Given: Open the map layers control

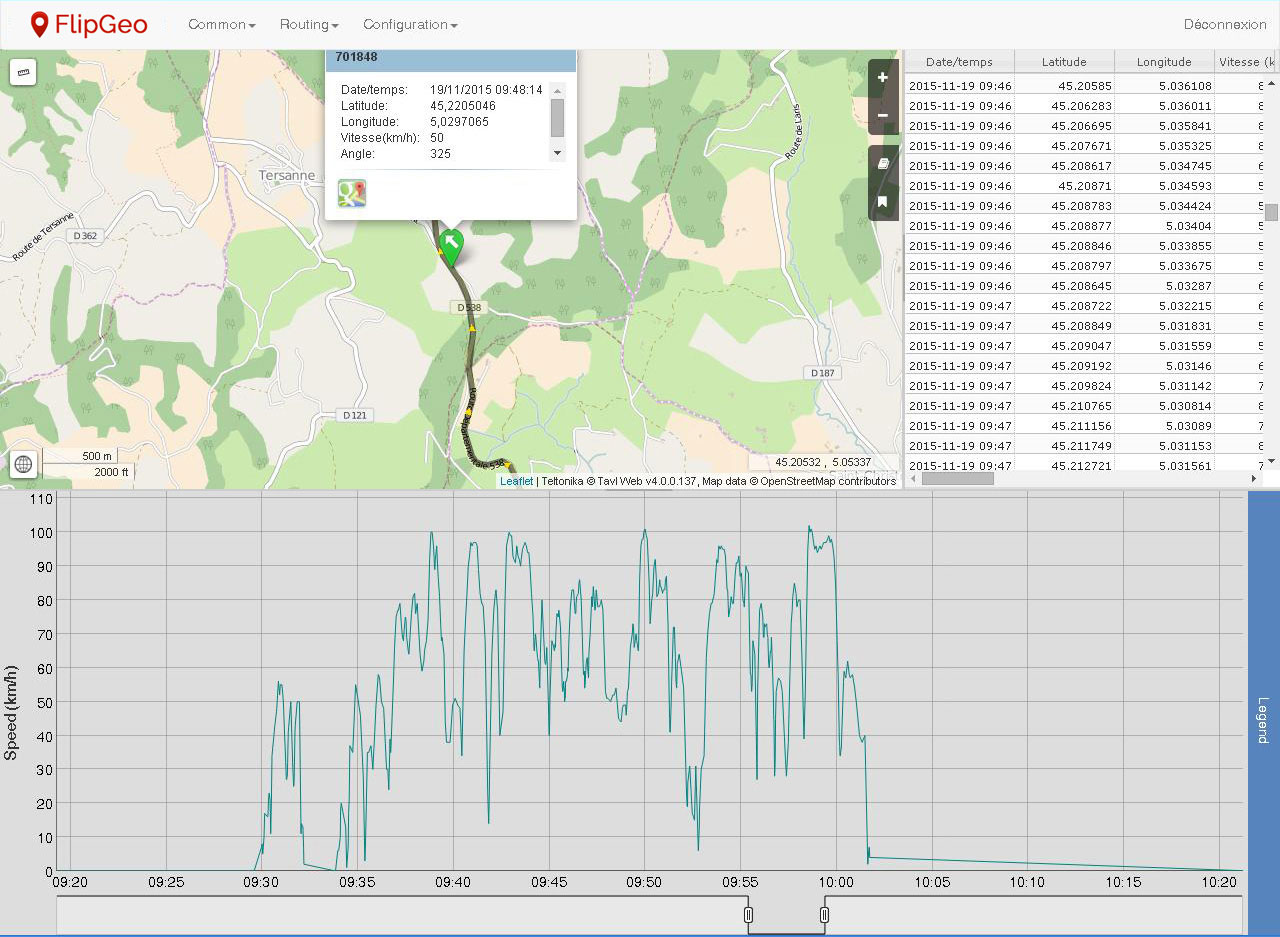Looking at the screenshot, I should [x=882, y=163].
